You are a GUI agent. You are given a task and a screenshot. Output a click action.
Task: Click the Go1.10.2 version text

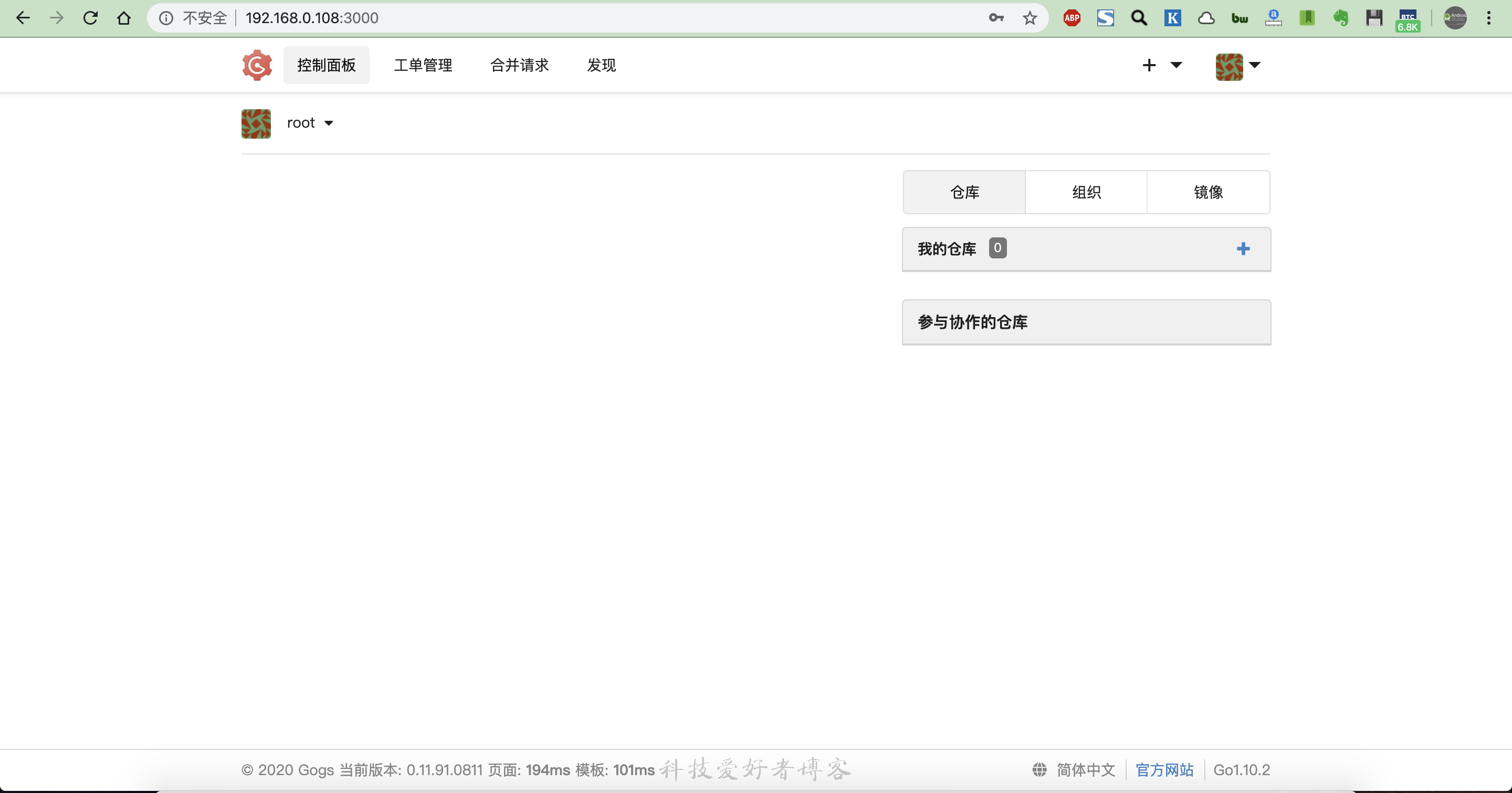pyautogui.click(x=1242, y=769)
